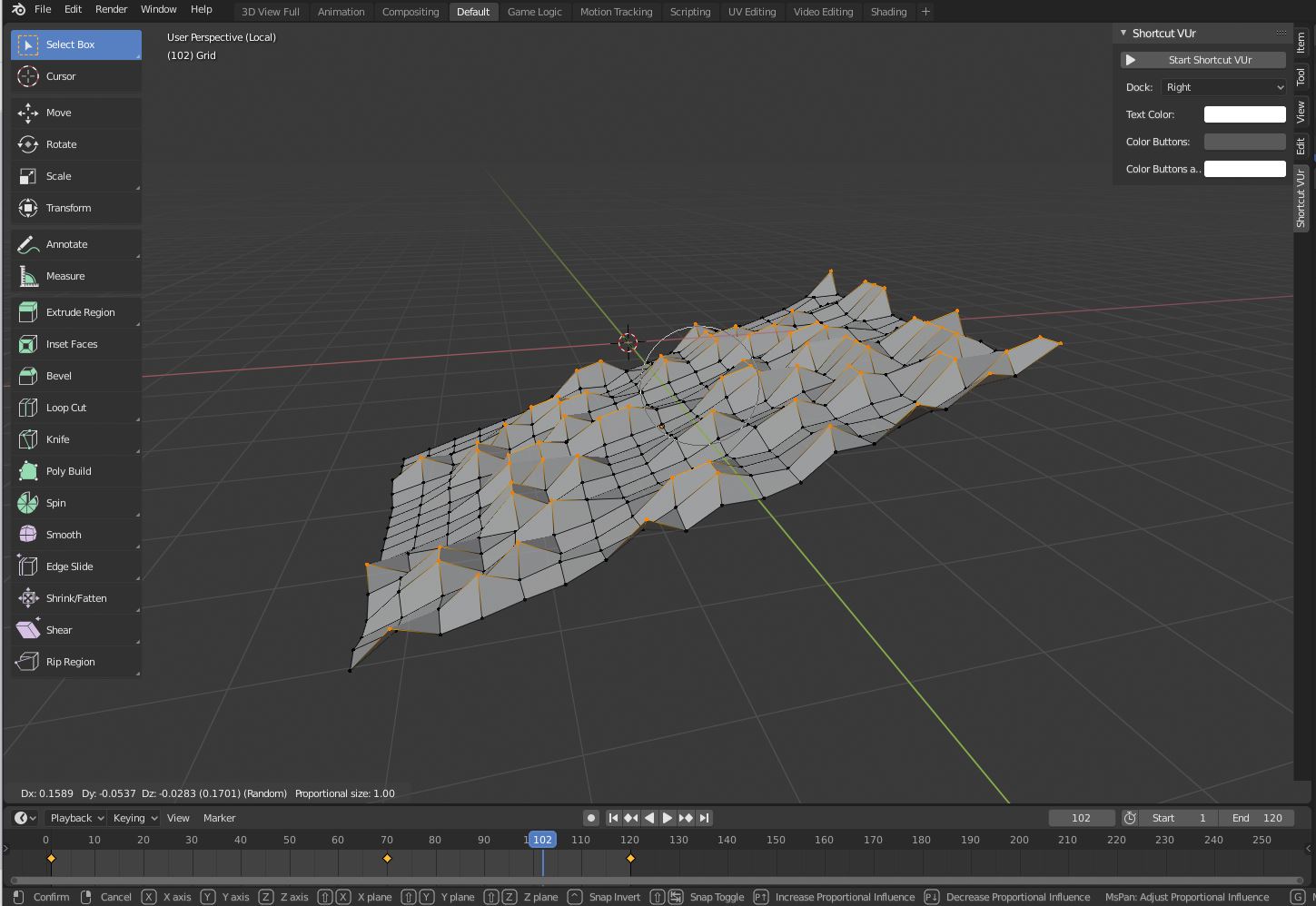Open the Playback dropdown in timeline

75,818
